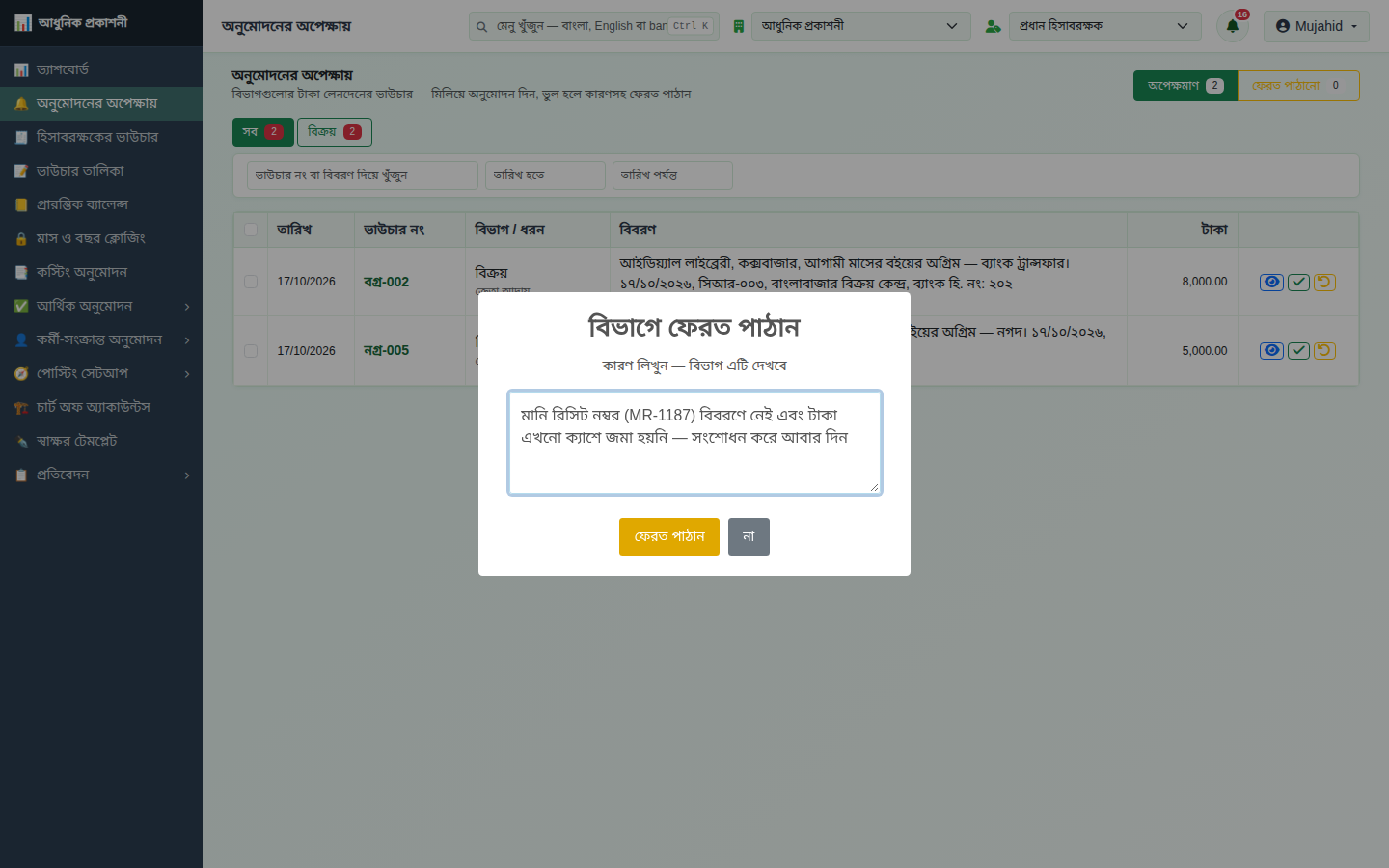The width and height of the screenshot is (1389, 868).
Task: View voucher বপ্র-002 with eye icon
Action: [x=1271, y=282]
